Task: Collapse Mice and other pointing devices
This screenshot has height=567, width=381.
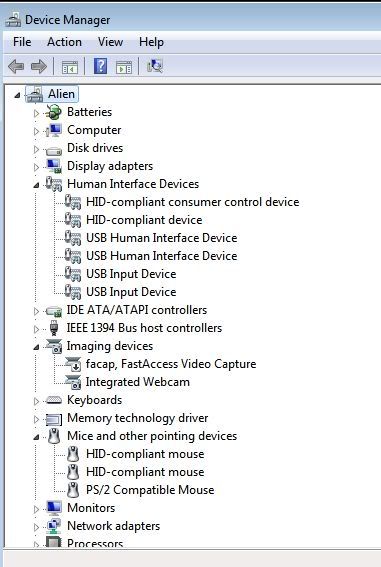Action: 36,438
